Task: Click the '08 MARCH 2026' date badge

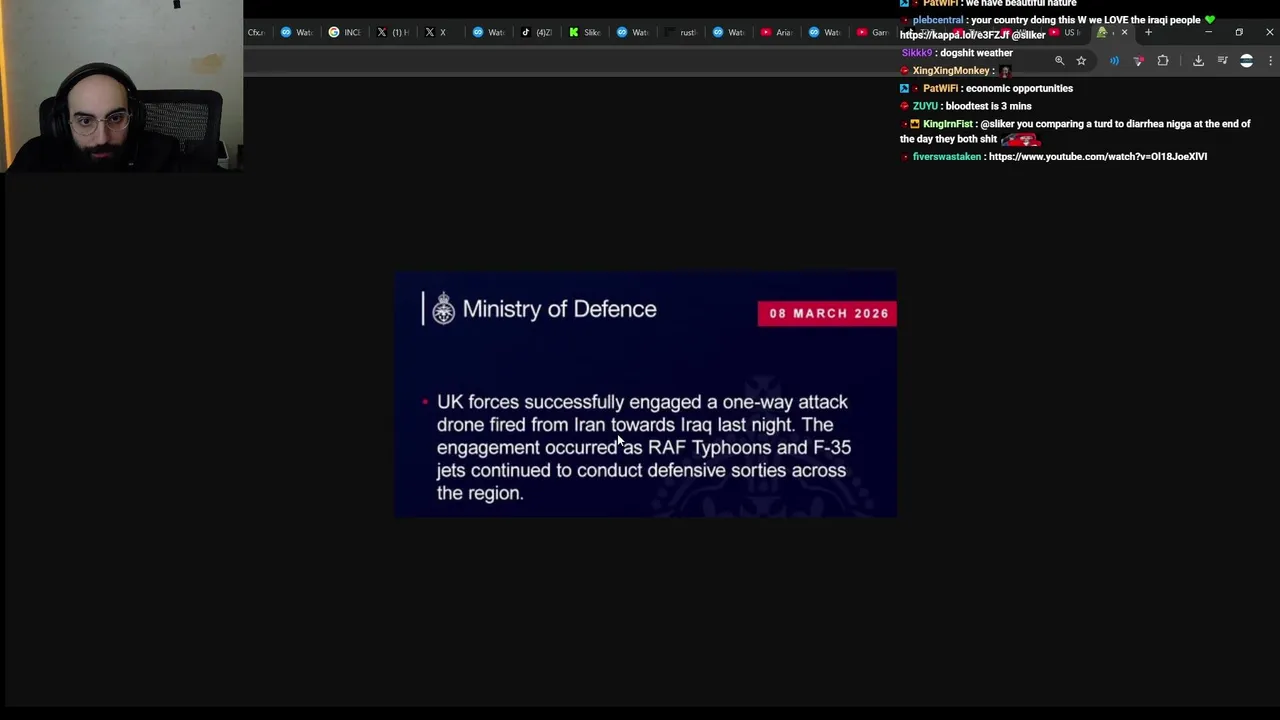Action: pyautogui.click(x=827, y=313)
